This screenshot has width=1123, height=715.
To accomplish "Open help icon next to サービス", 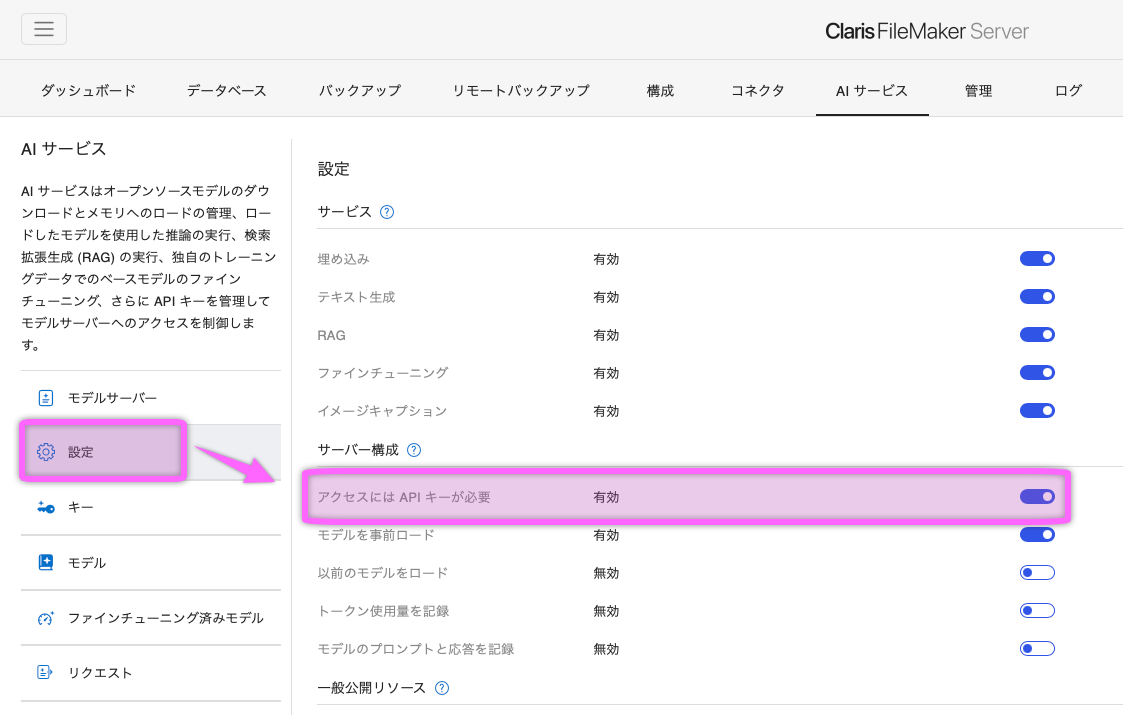I will 387,212.
